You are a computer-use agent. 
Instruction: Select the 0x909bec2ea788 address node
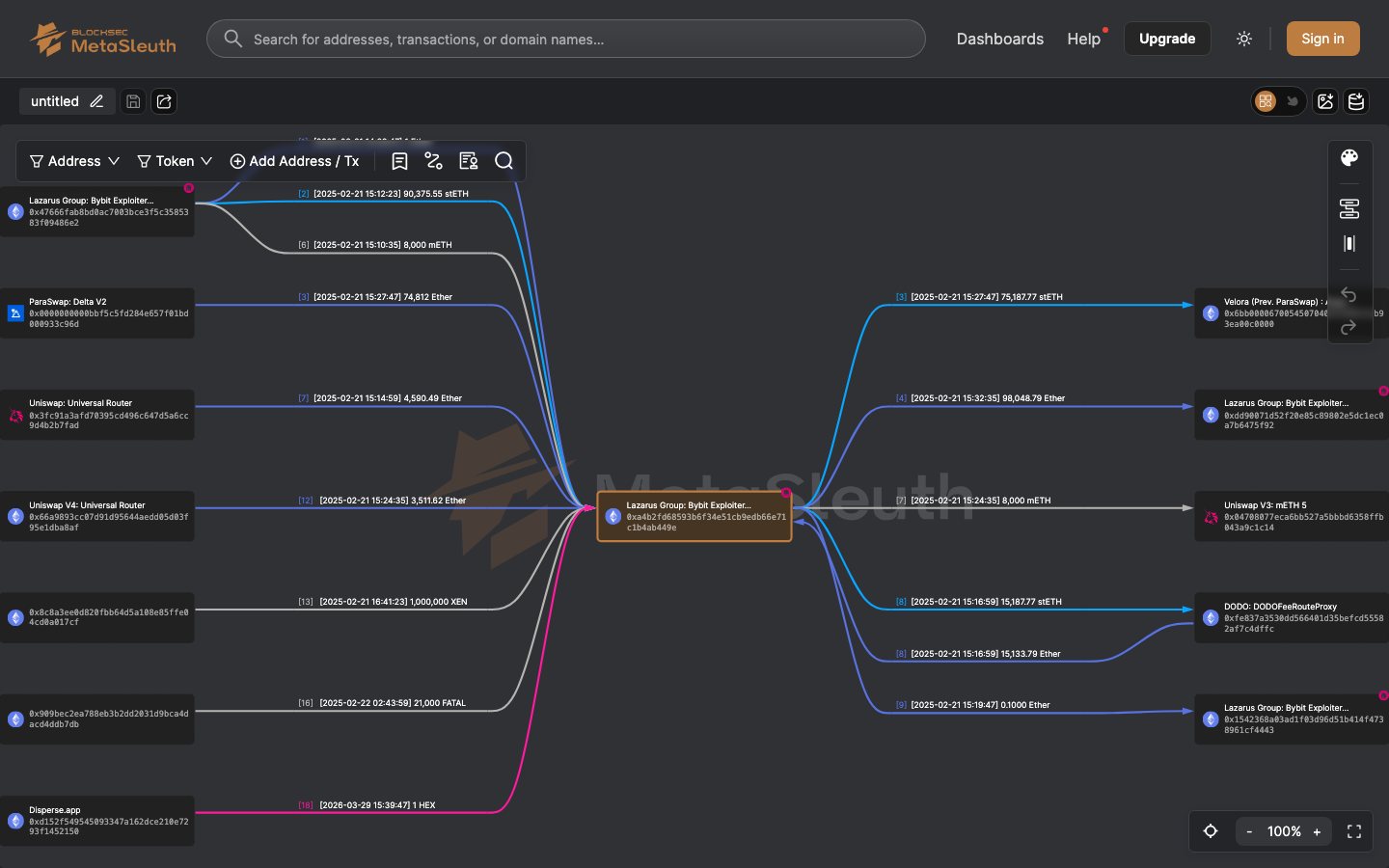[x=97, y=719]
